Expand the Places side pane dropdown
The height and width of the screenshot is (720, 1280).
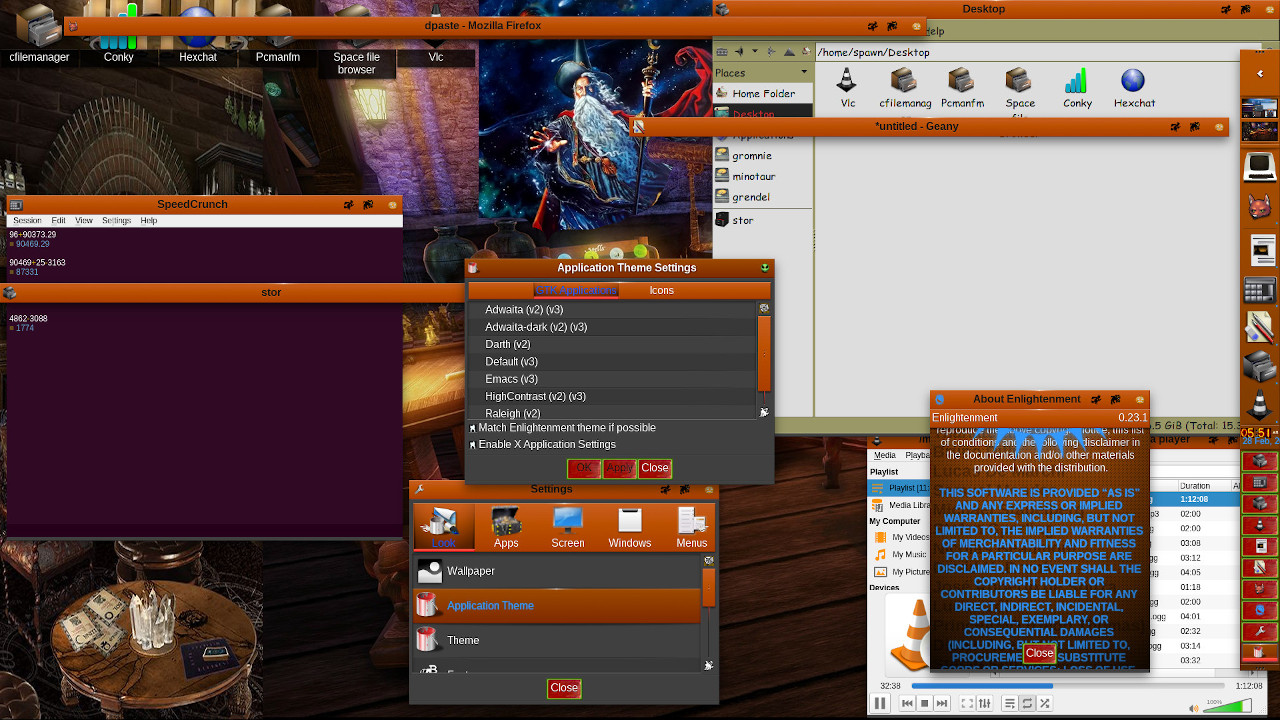pyautogui.click(x=803, y=72)
